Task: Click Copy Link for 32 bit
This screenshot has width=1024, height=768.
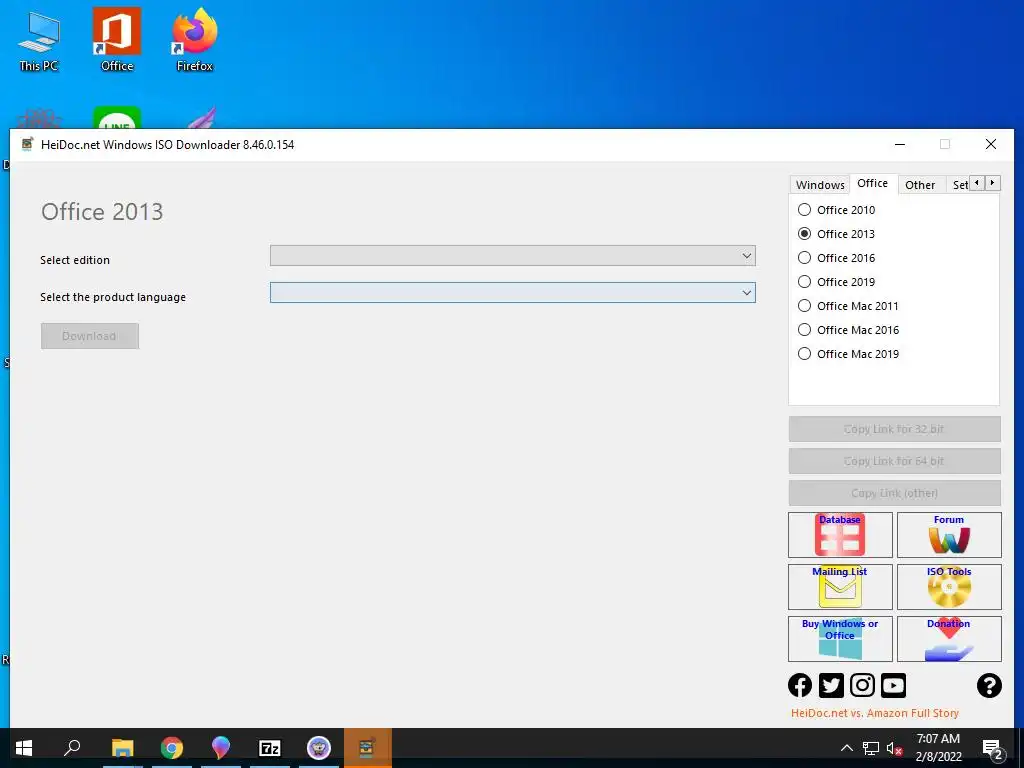Action: point(894,429)
